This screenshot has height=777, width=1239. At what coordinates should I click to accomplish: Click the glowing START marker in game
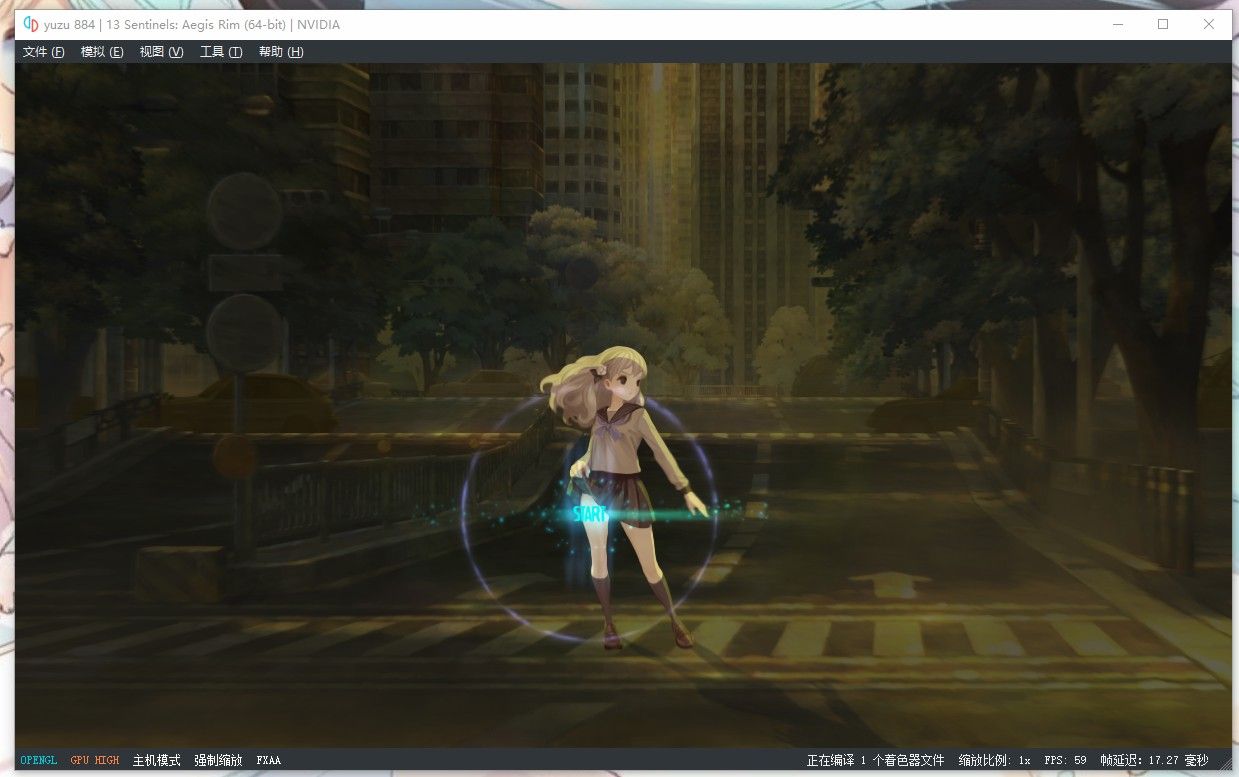pyautogui.click(x=590, y=515)
